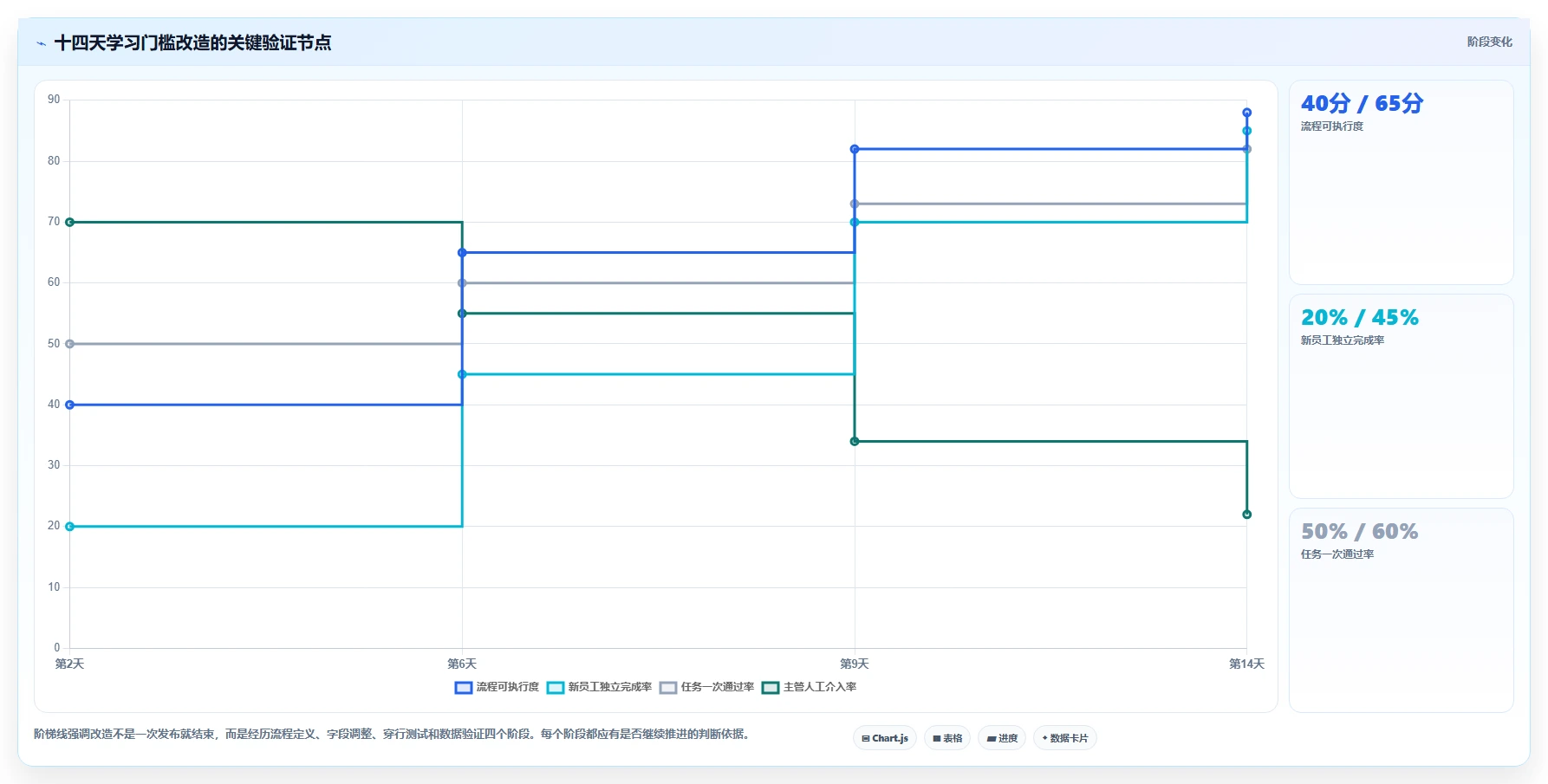This screenshot has width=1548, height=784.
Task: Click 主管人工介入率 point at 第9天 (34)
Action: [855, 442]
